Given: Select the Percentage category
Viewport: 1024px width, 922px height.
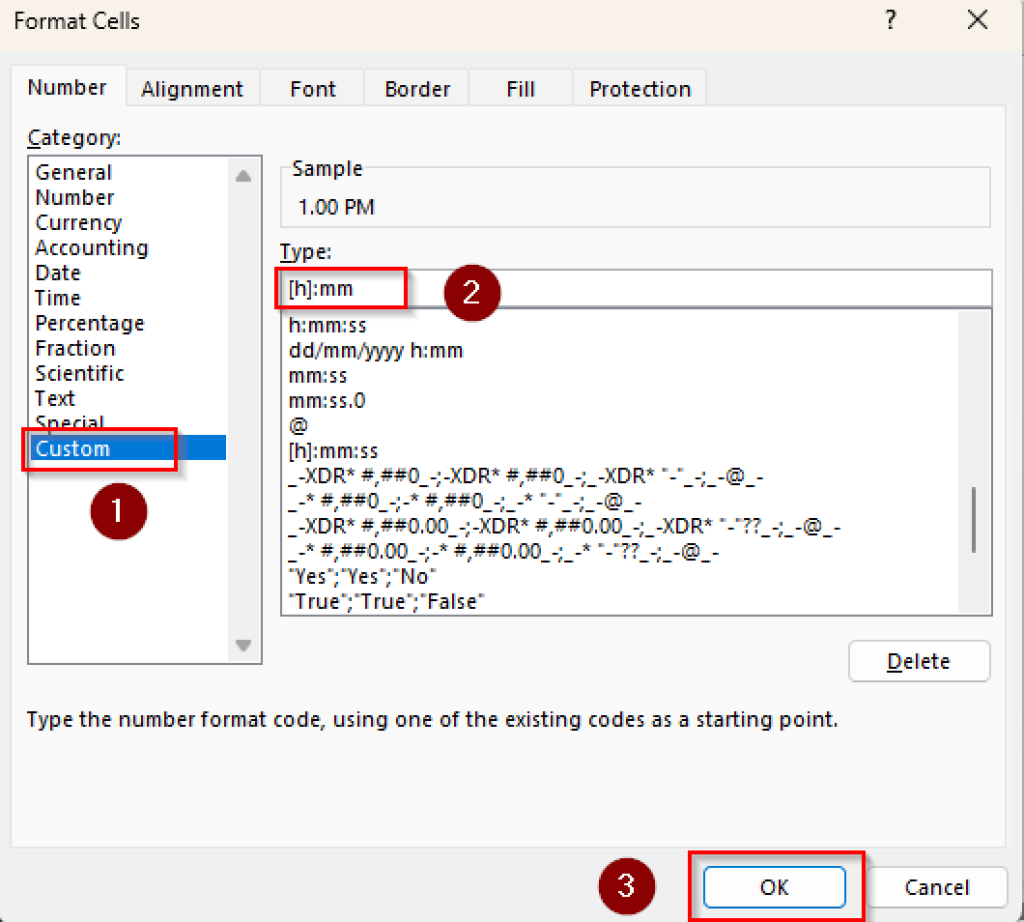Looking at the screenshot, I should tap(89, 322).
